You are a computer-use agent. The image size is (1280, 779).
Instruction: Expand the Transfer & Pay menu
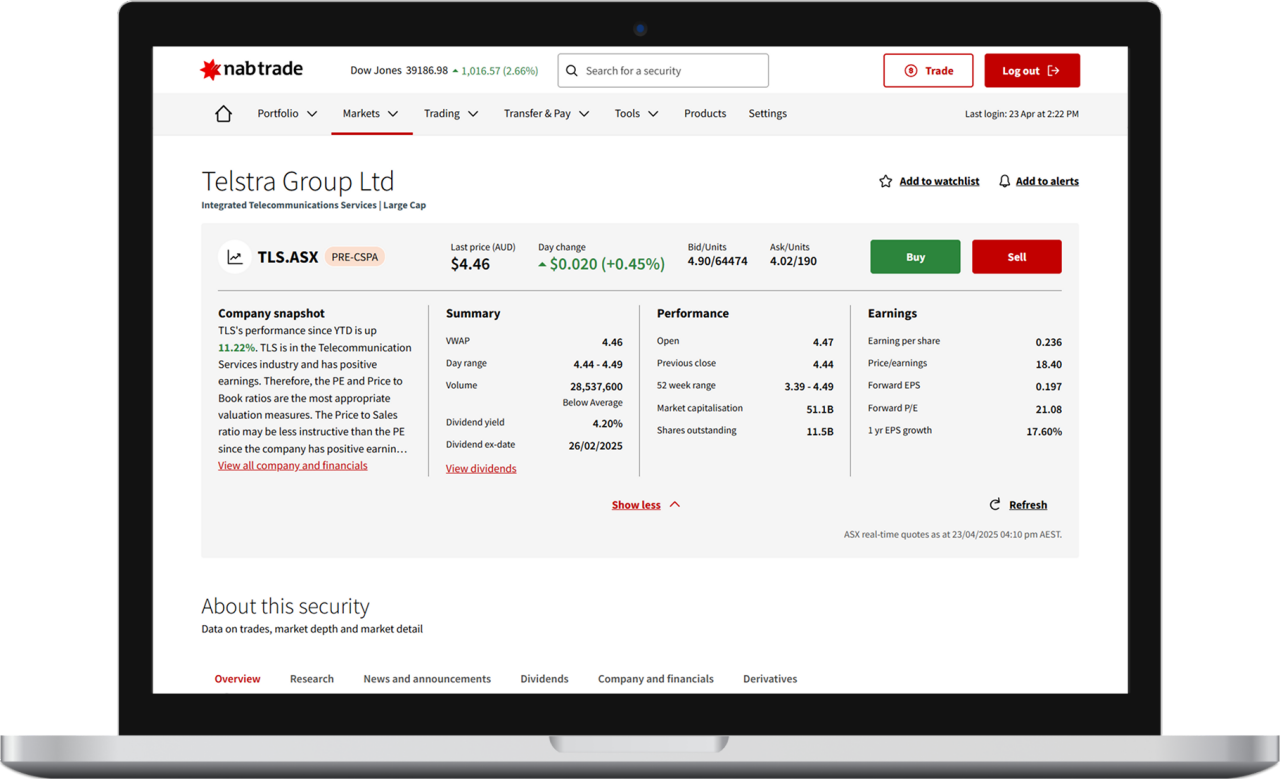546,114
